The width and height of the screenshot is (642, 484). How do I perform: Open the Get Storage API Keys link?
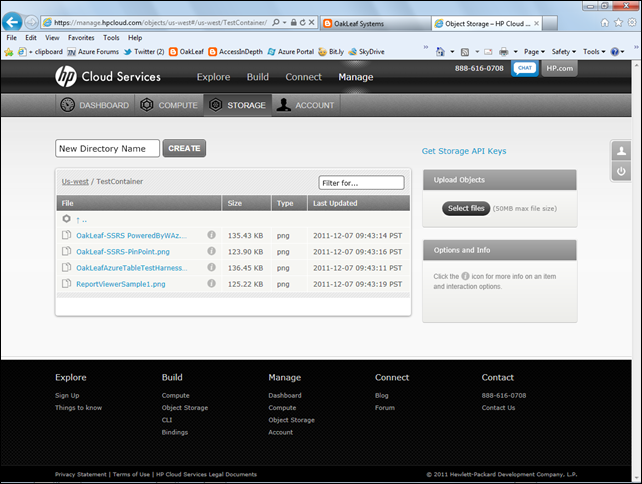464,151
